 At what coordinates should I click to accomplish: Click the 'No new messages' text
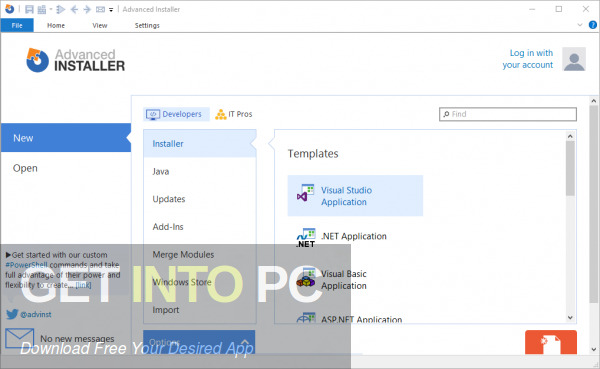[77, 339]
